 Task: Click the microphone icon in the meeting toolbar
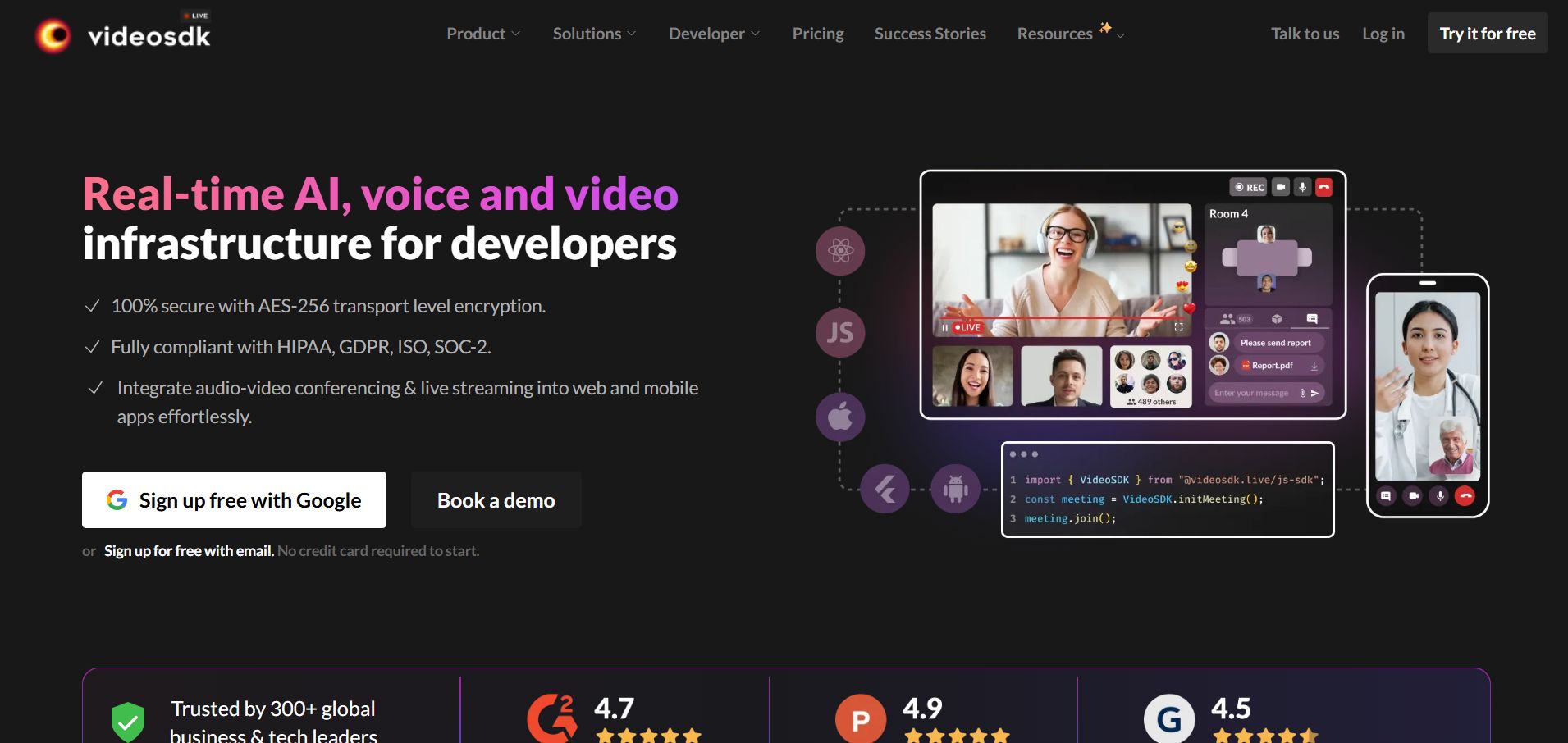(1302, 187)
